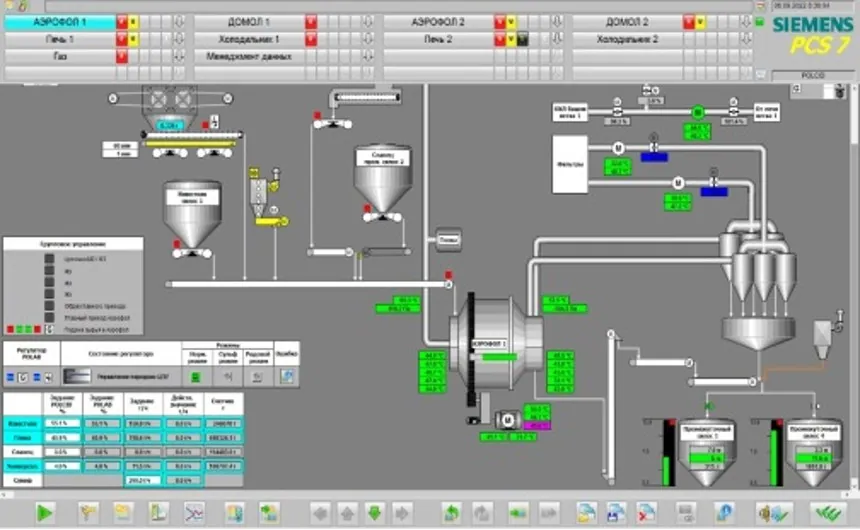Toggle the Главный привод аэрофол checkbox

coord(49,317)
